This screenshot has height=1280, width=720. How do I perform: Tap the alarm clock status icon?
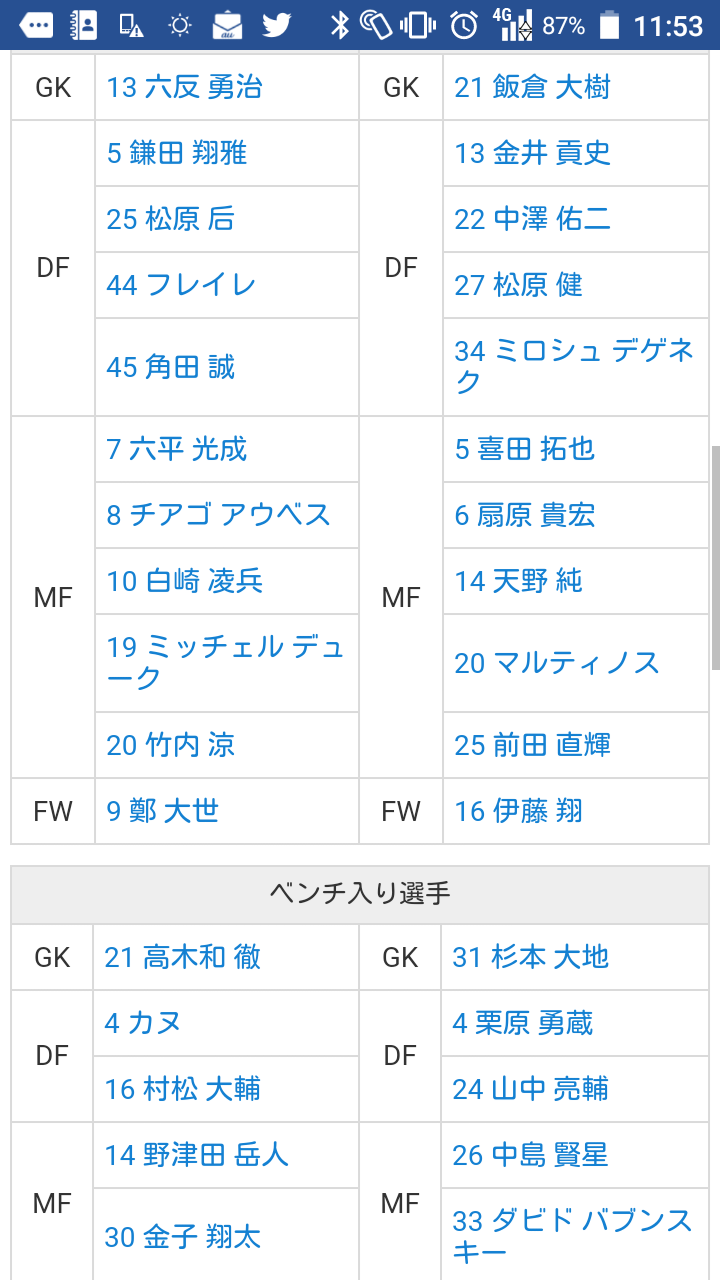[464, 25]
